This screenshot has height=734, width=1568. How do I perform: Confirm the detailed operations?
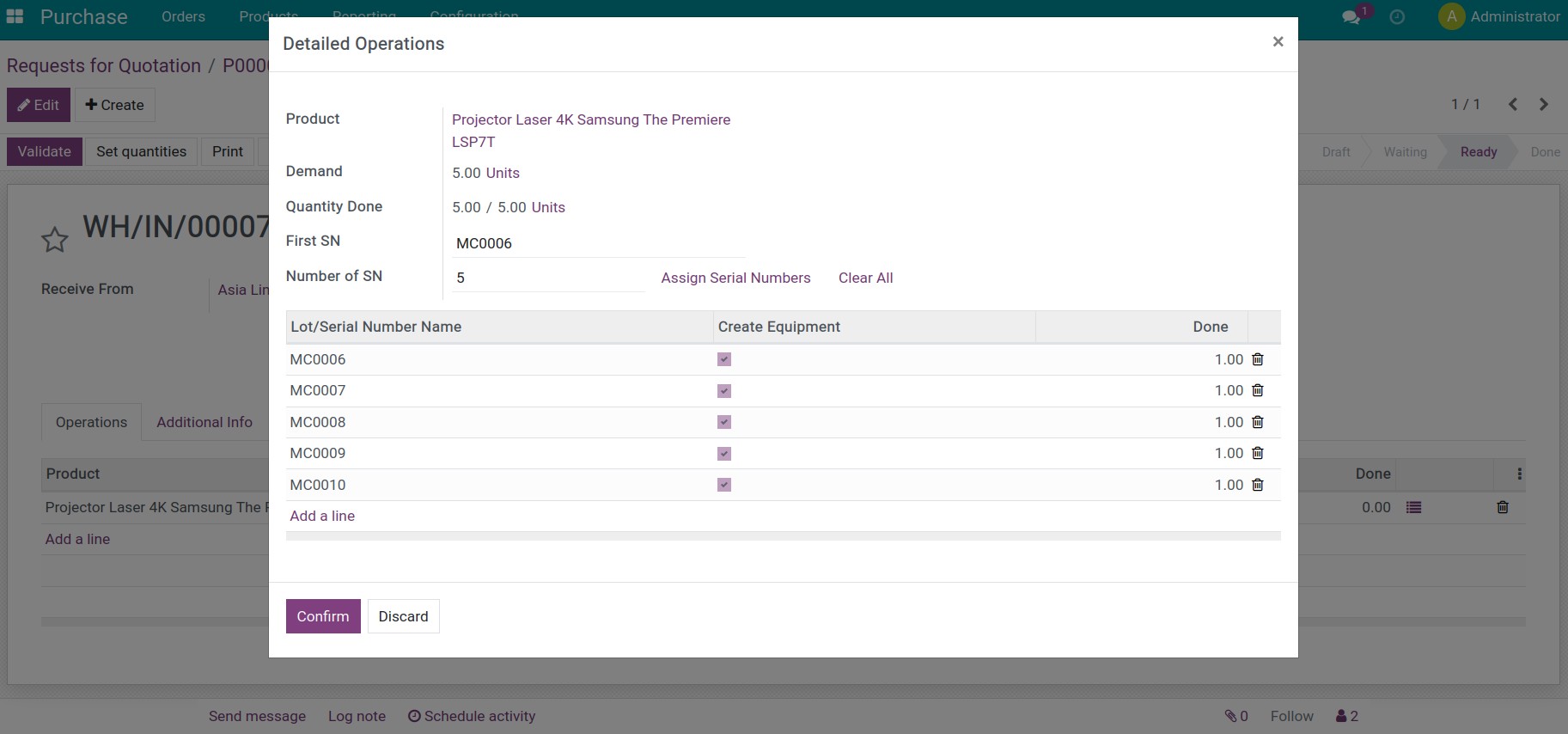323,616
